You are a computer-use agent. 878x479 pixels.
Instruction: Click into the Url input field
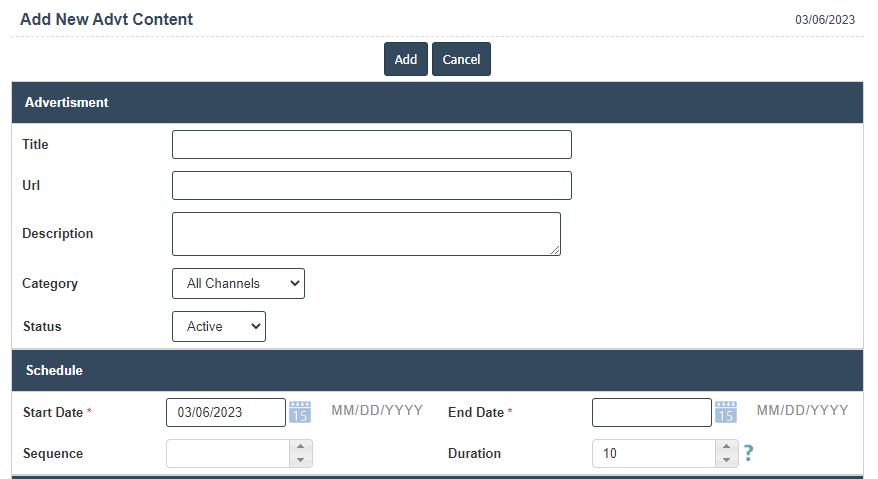click(371, 186)
